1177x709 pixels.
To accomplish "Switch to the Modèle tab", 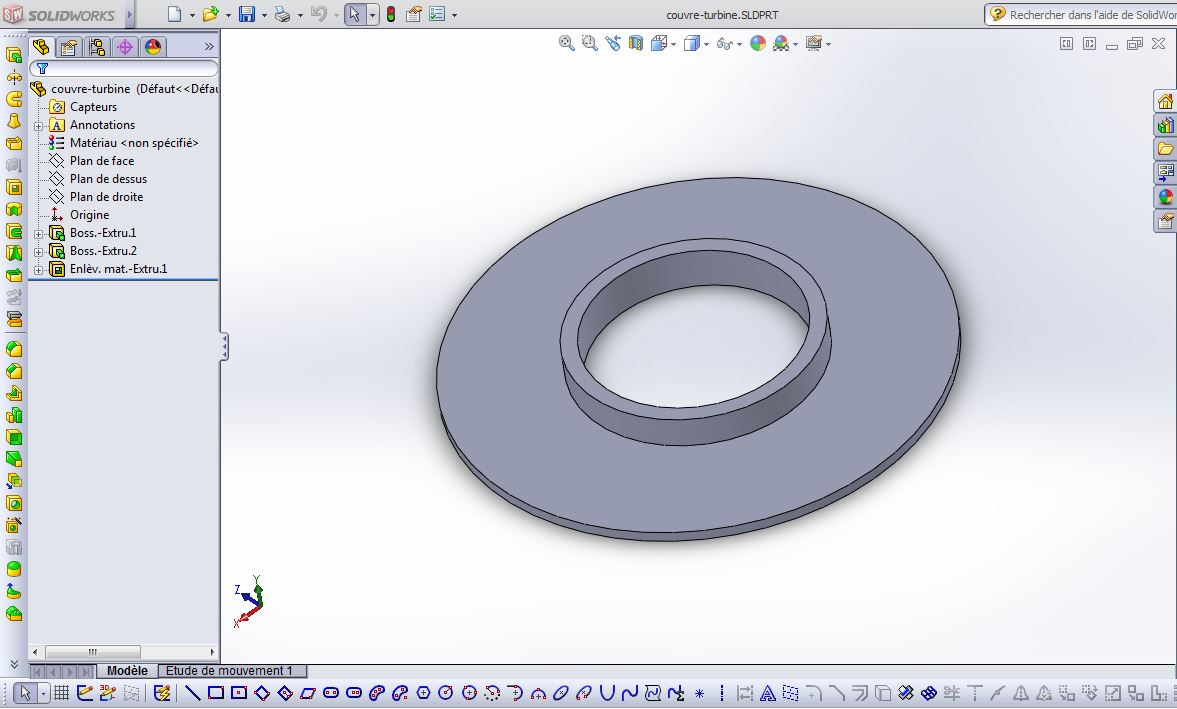I will click(127, 671).
